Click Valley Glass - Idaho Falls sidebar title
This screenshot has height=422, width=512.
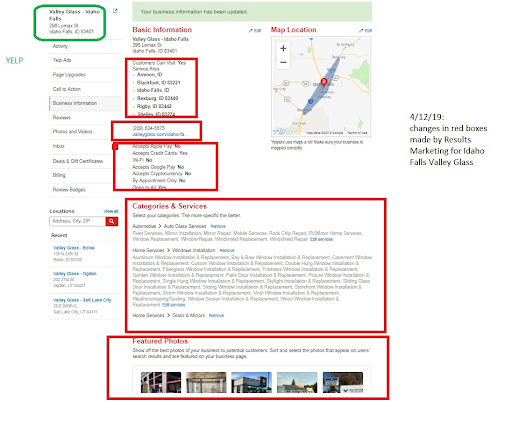(x=74, y=15)
